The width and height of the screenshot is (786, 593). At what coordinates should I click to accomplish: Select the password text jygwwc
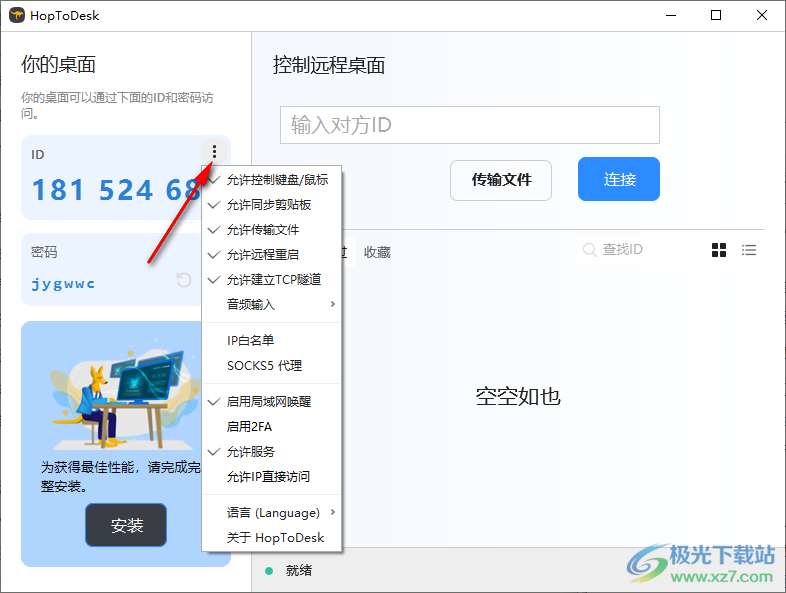click(x=63, y=284)
